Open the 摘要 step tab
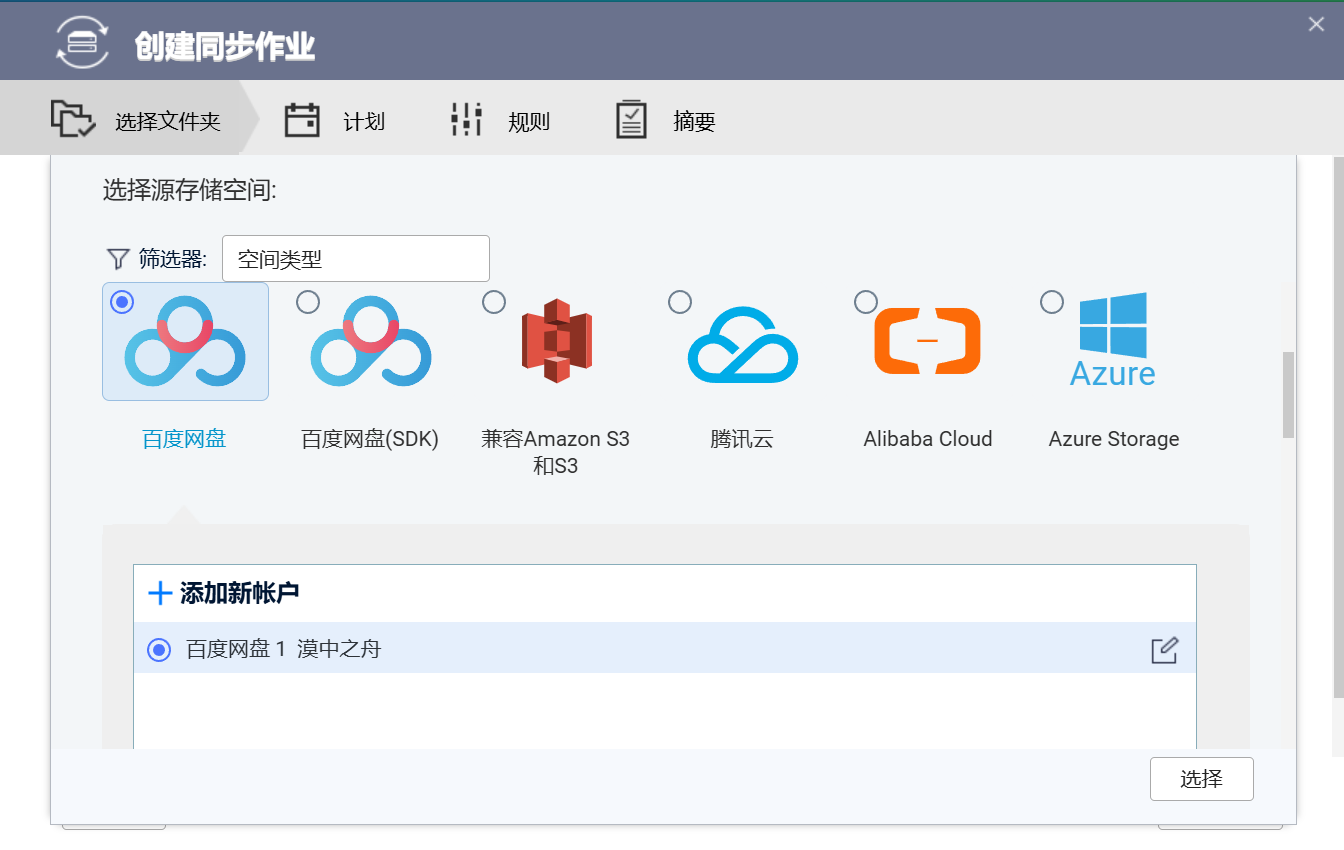Image resolution: width=1344 pixels, height=850 pixels. coord(665,121)
